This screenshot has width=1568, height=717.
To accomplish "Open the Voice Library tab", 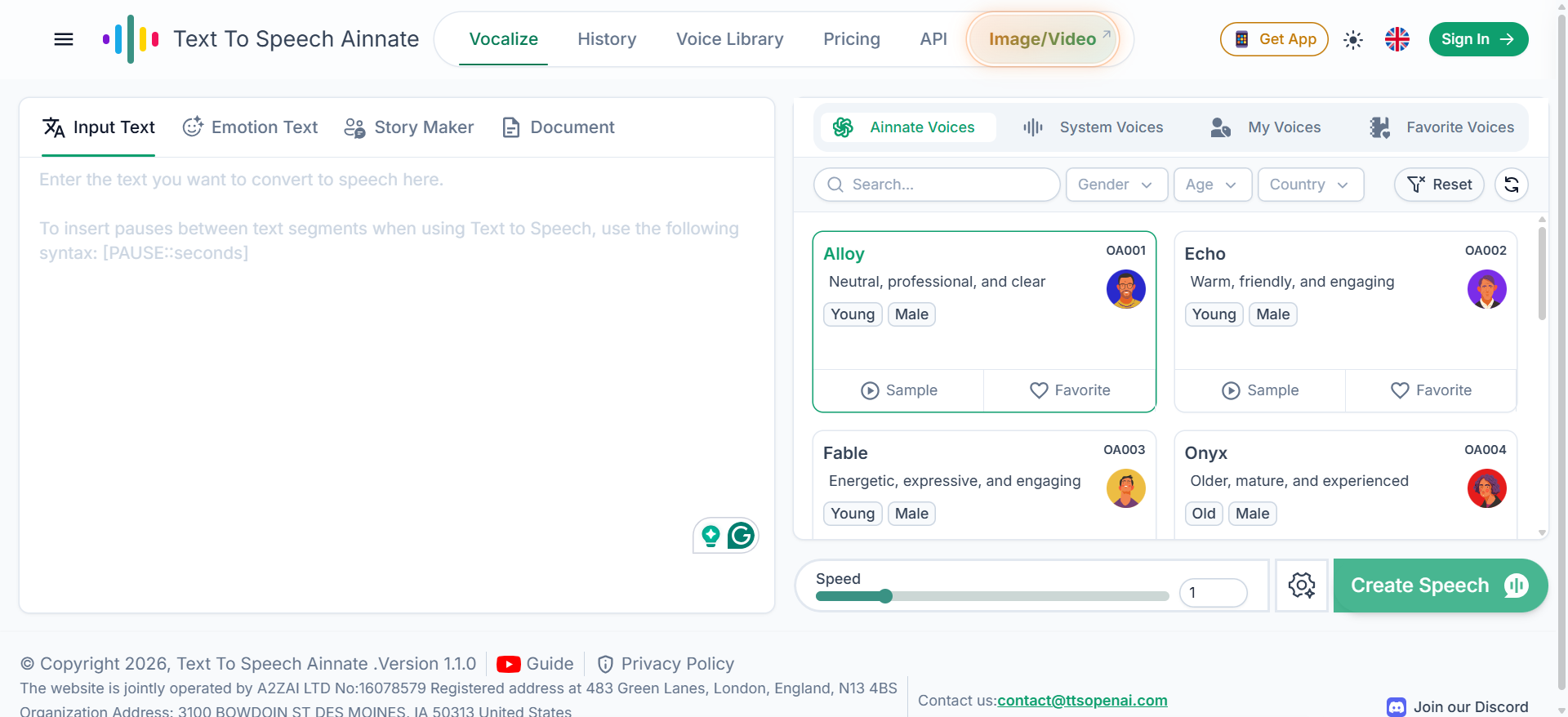I will coord(729,39).
